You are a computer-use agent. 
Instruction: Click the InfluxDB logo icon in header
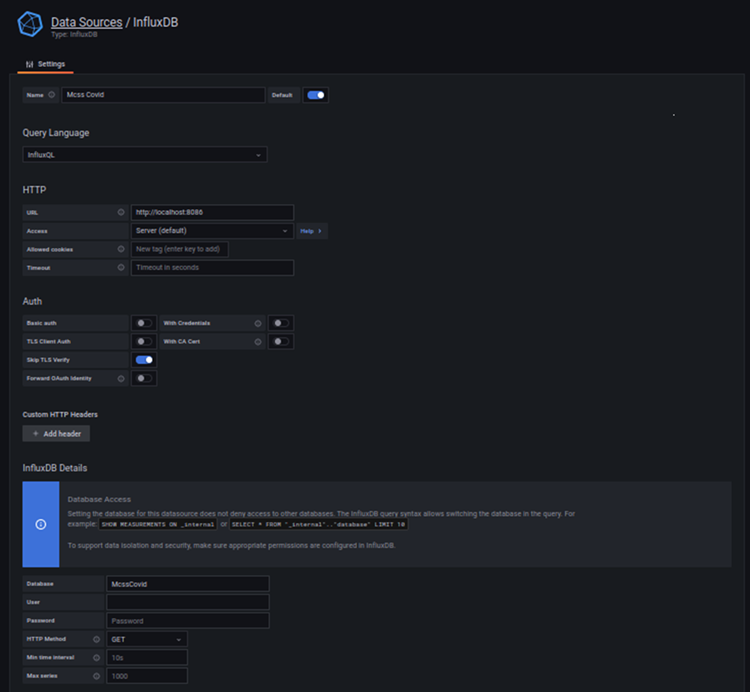[30, 24]
